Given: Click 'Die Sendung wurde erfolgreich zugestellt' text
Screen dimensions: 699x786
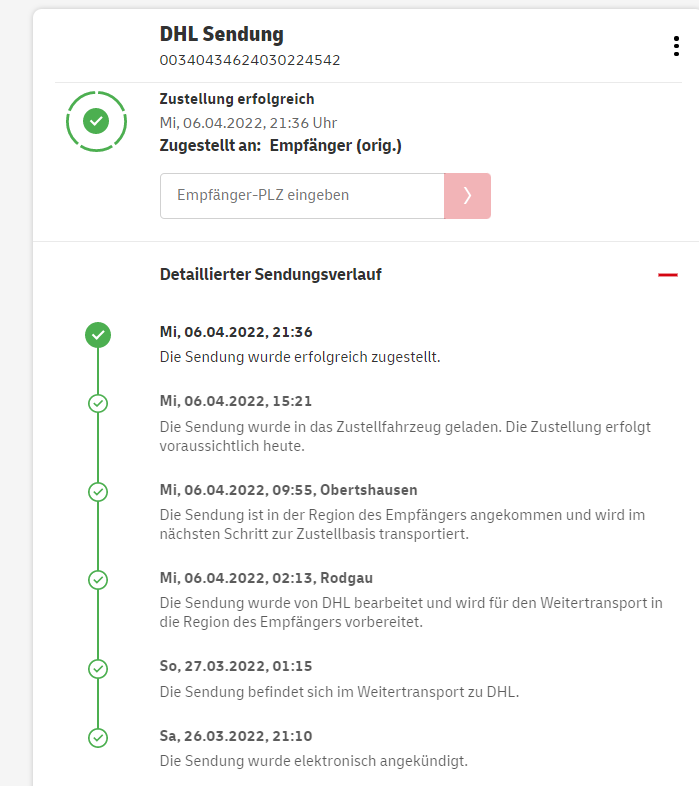Looking at the screenshot, I should (x=300, y=356).
